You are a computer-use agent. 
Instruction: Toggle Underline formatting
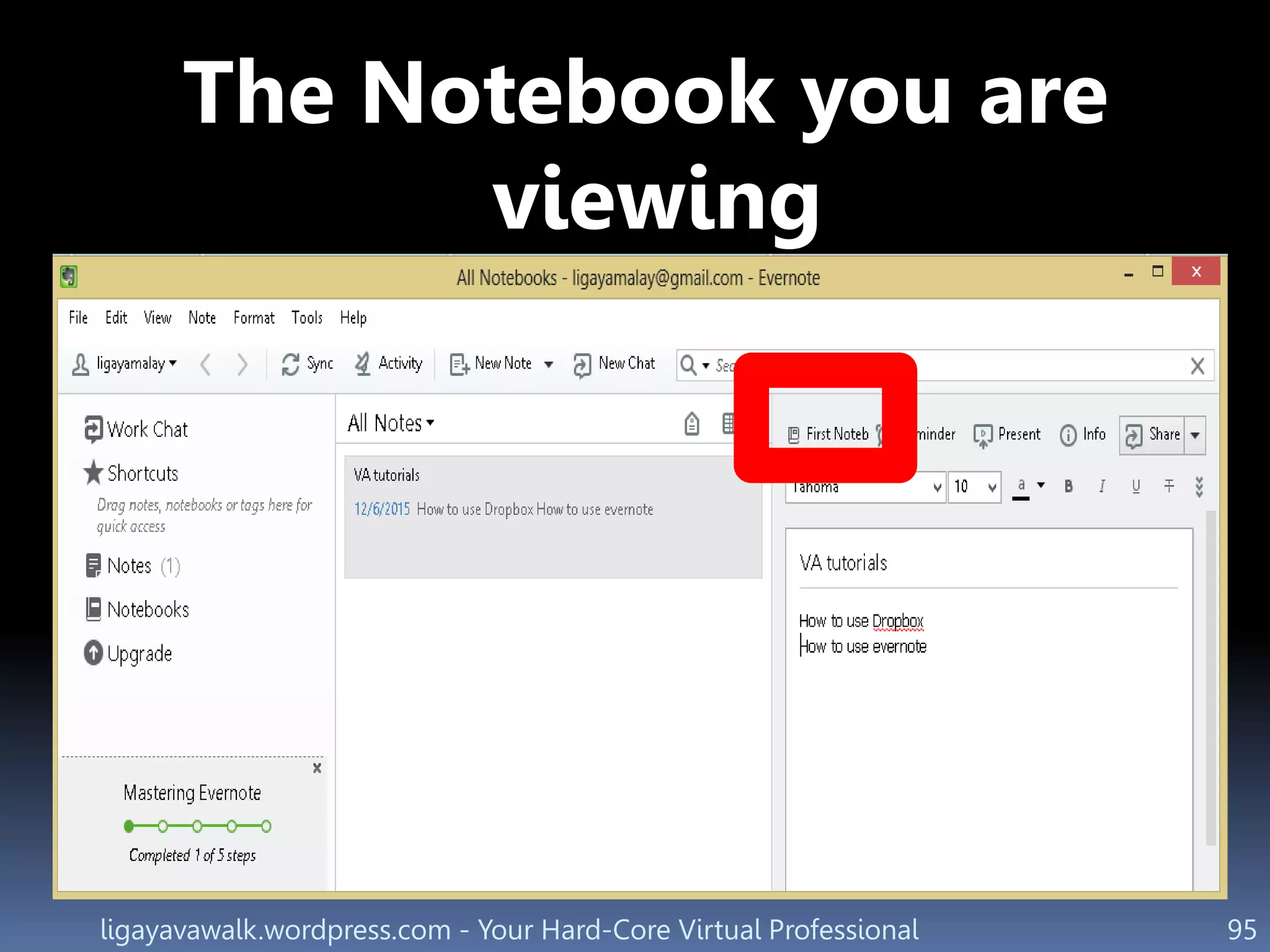[x=1135, y=487]
